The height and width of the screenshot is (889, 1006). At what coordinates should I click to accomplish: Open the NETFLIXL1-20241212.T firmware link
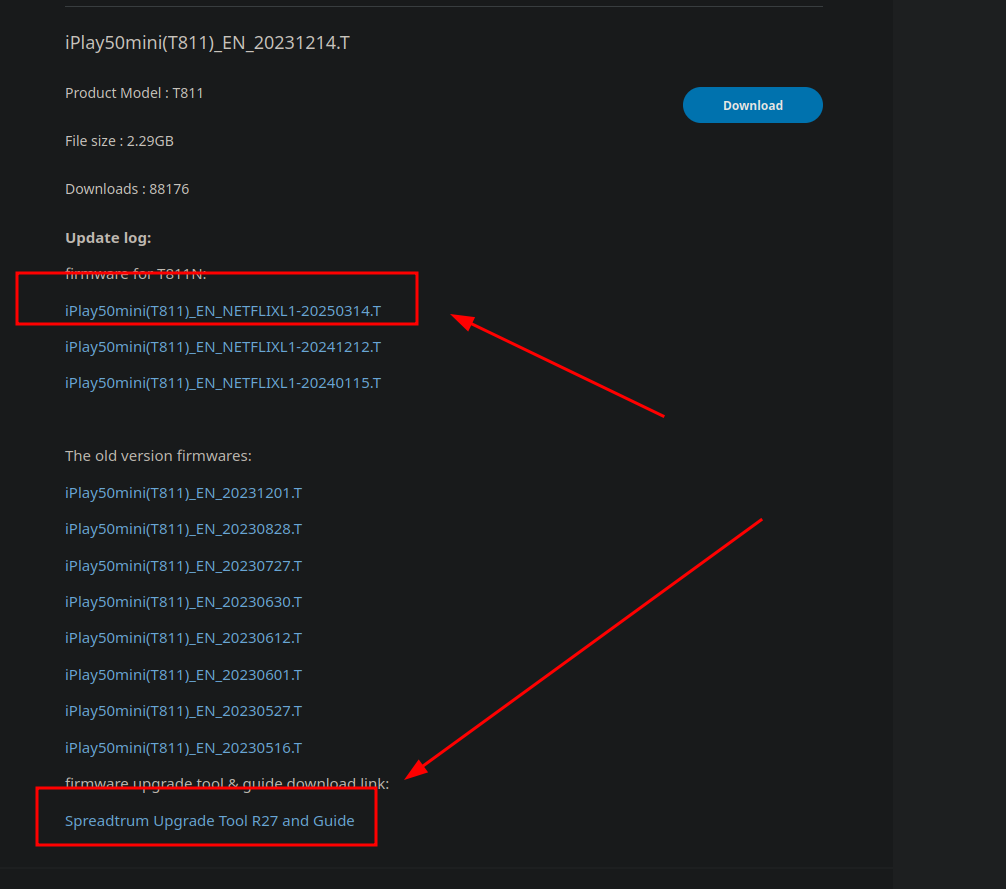[x=222, y=347]
